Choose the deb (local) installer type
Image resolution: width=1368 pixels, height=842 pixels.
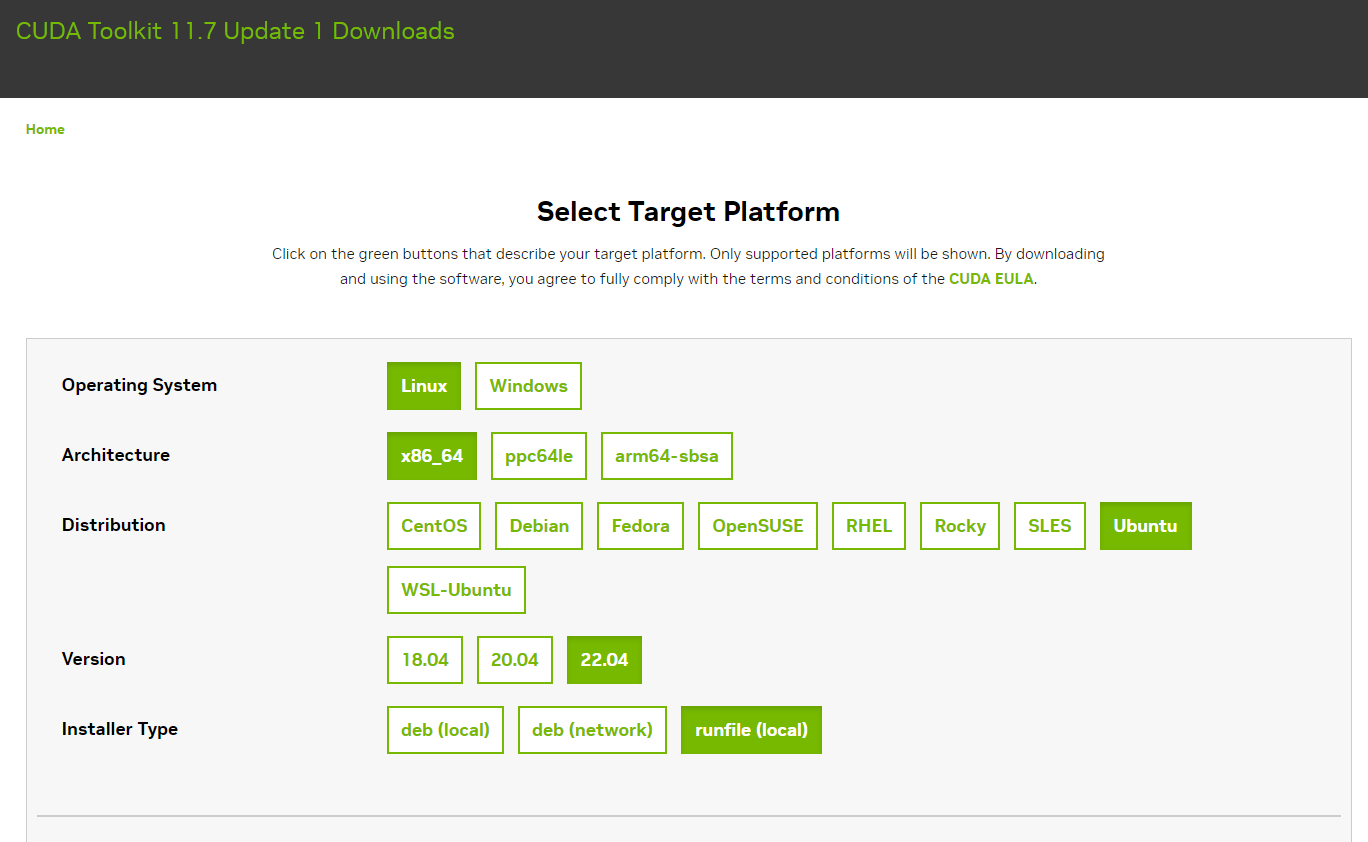(445, 730)
